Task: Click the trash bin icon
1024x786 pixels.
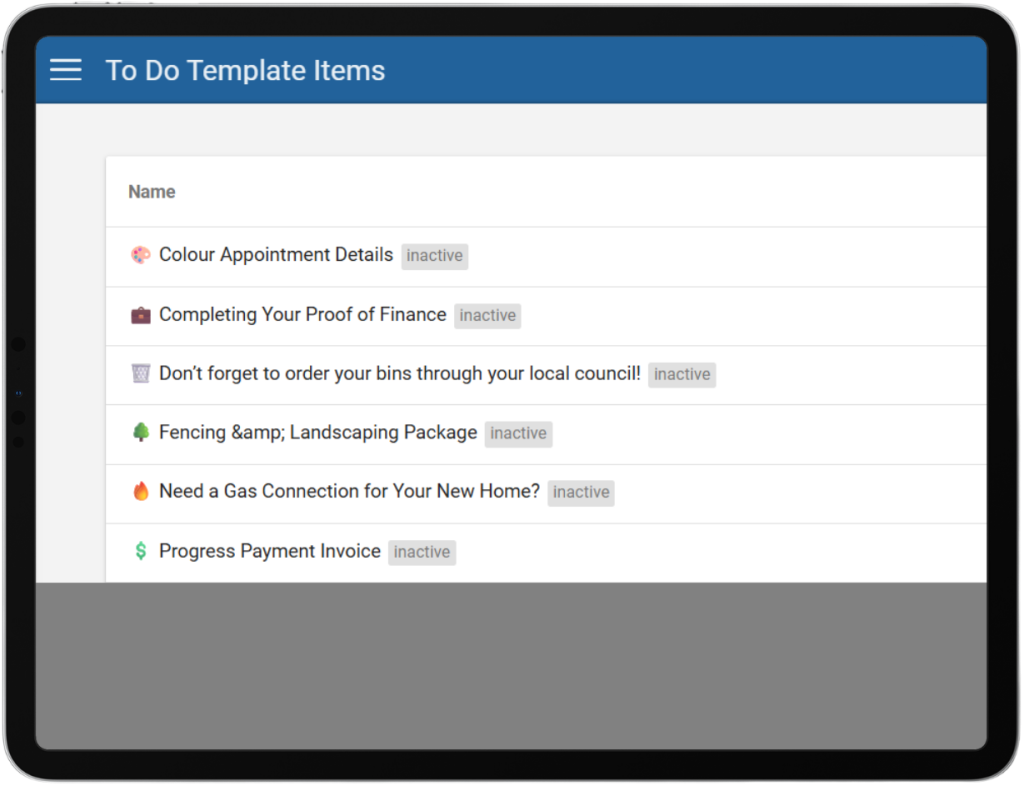Action: tap(141, 374)
